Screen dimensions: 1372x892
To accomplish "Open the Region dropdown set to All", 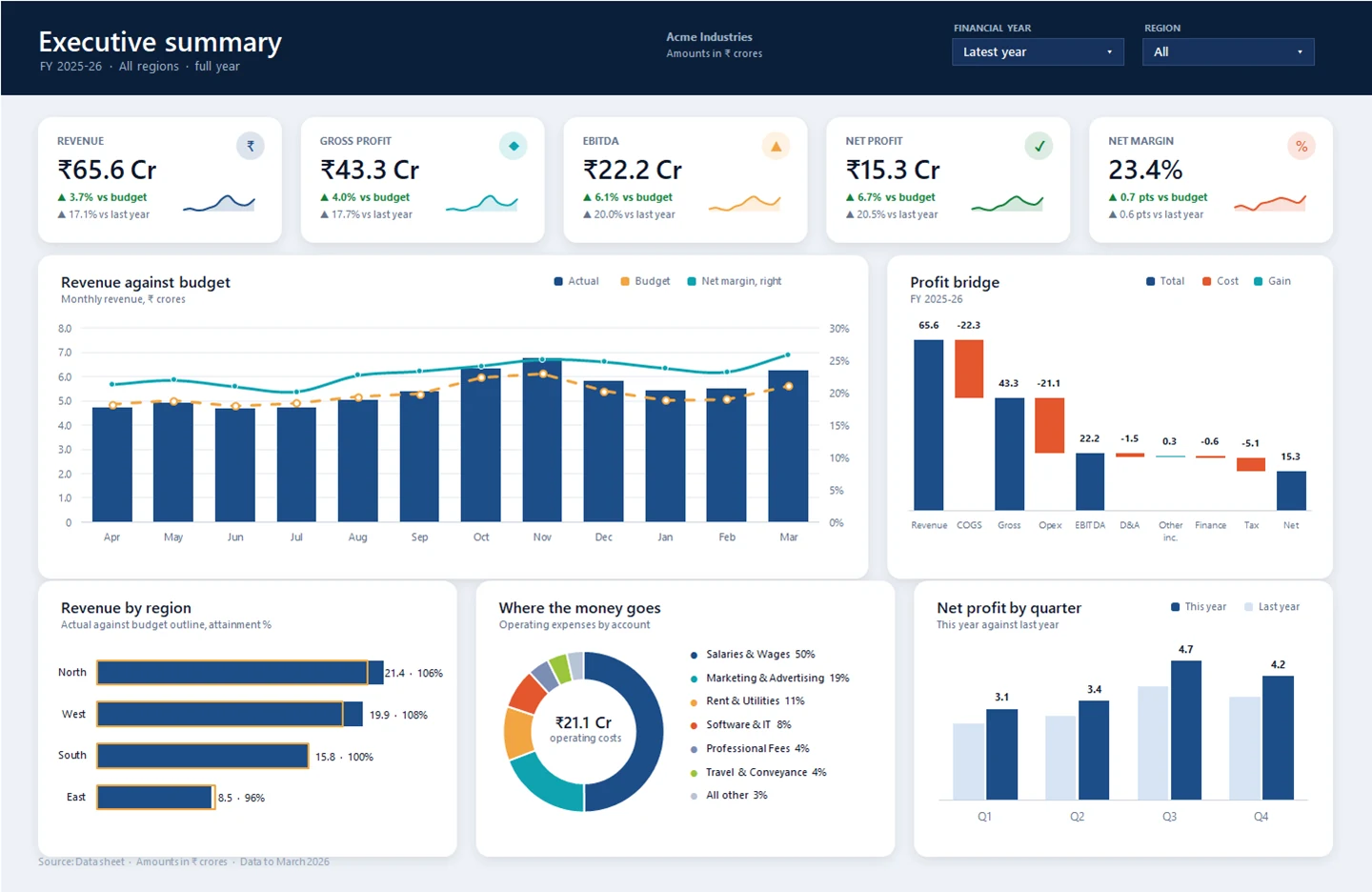I will click(1228, 51).
